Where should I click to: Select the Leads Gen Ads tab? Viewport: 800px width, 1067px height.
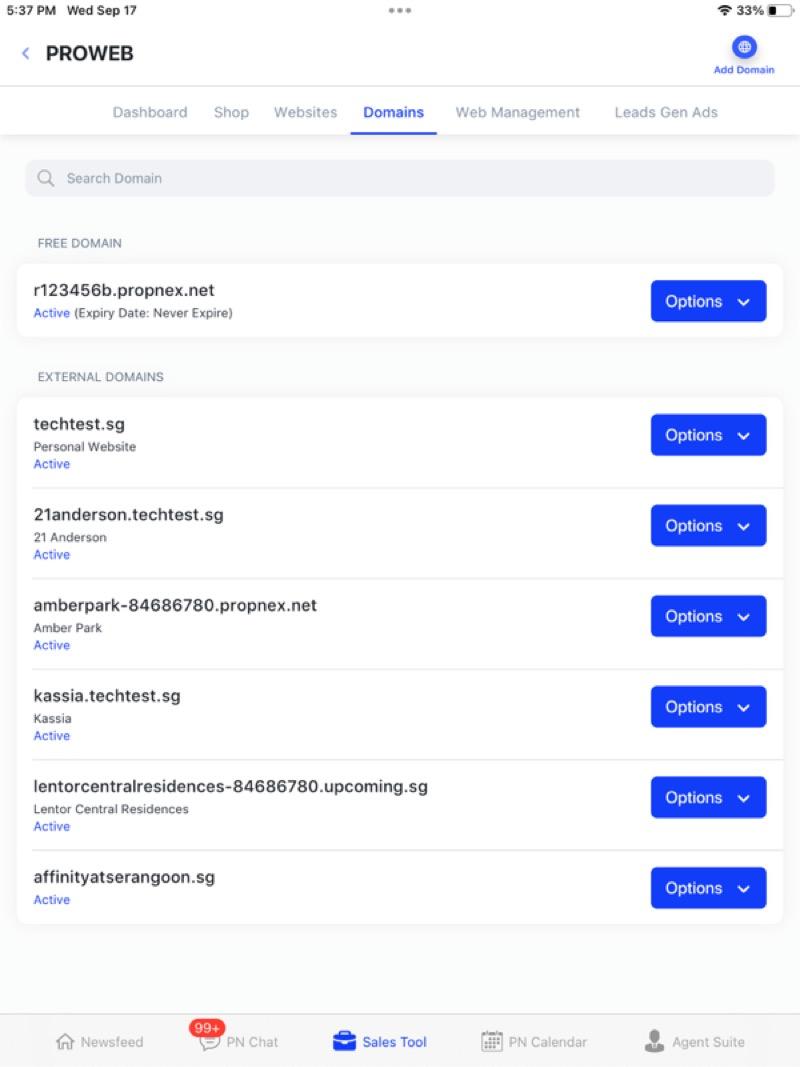click(x=666, y=112)
